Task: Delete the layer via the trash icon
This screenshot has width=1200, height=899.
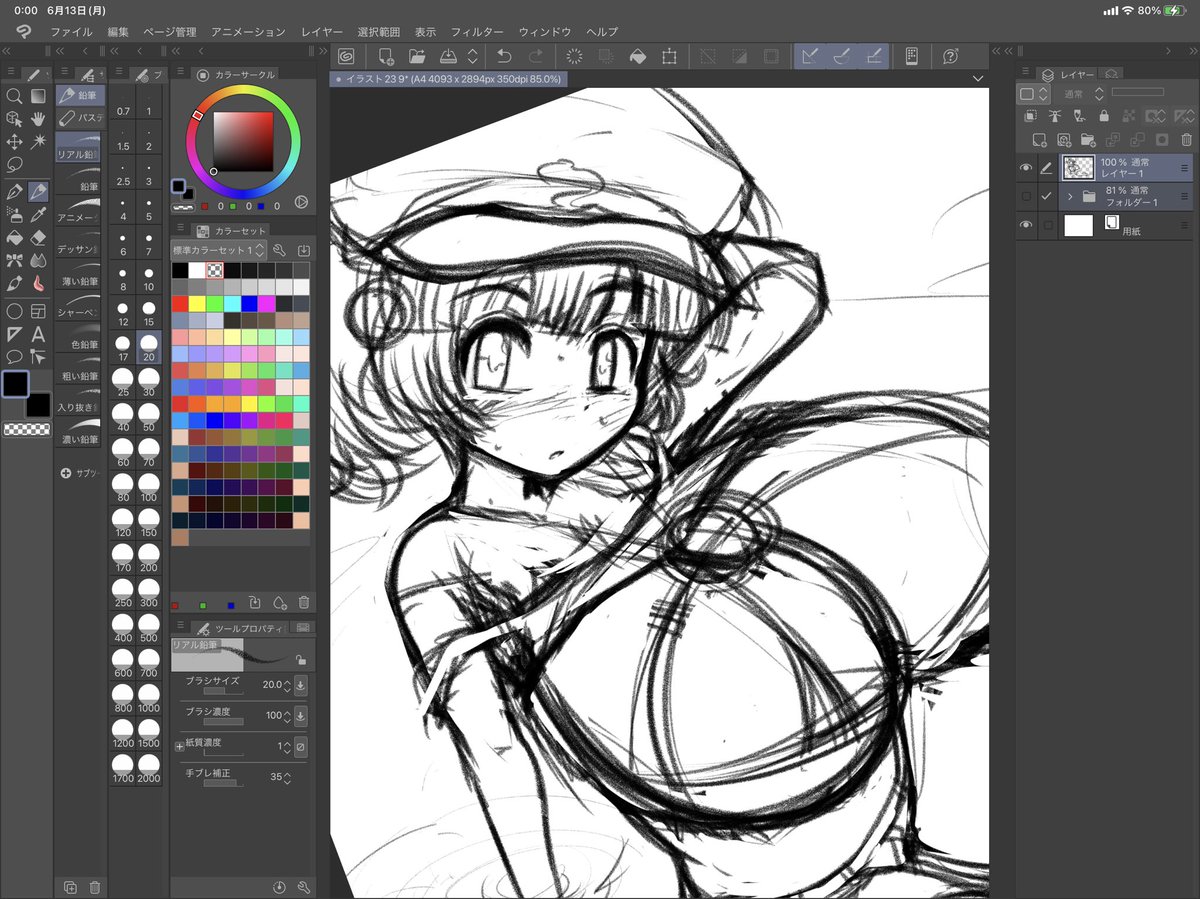Action: [x=1186, y=140]
